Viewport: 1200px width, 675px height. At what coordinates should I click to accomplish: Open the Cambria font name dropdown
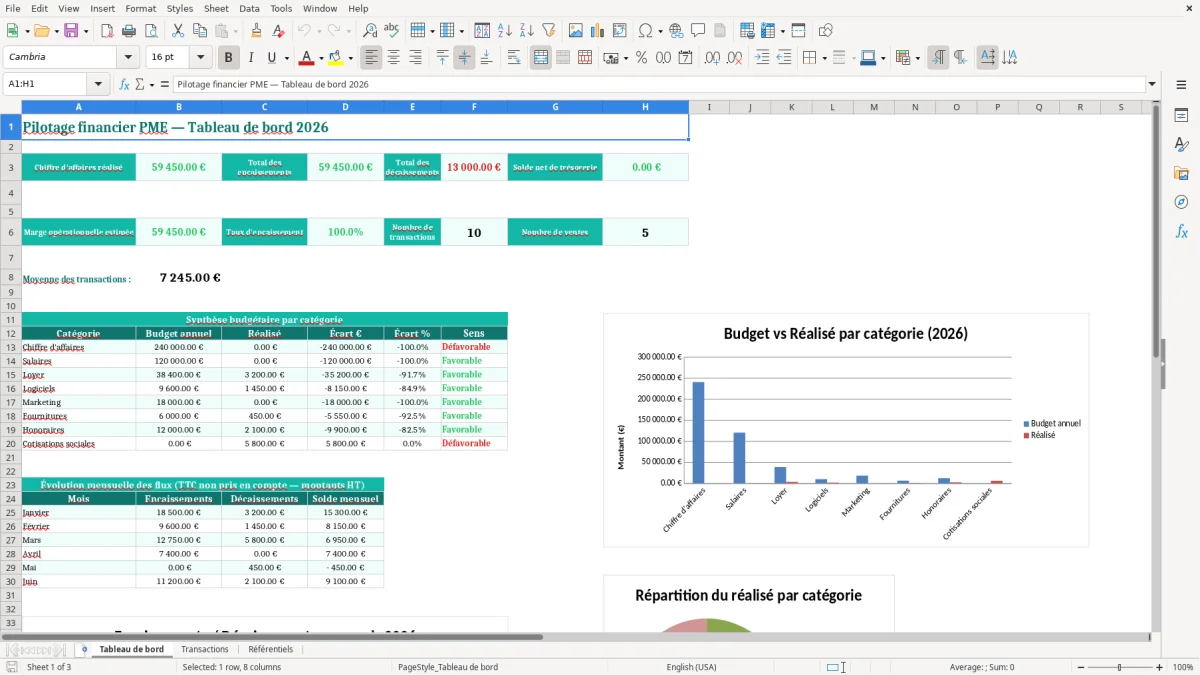click(127, 58)
